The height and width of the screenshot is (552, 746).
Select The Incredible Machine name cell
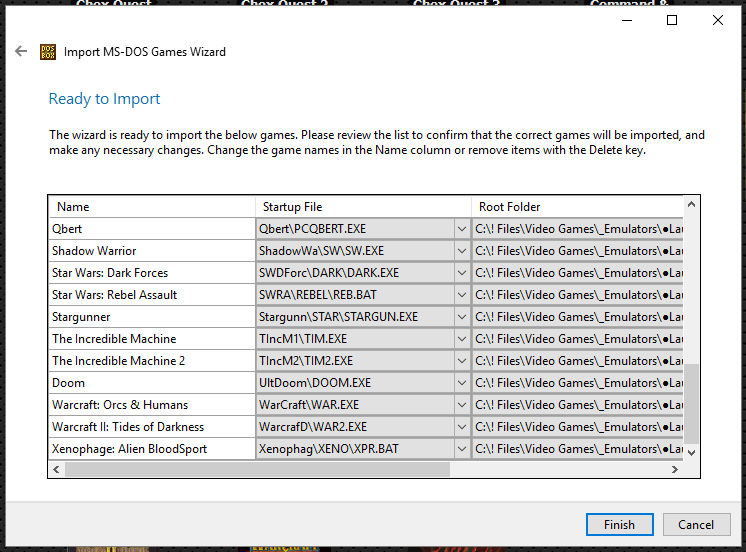(x=152, y=339)
